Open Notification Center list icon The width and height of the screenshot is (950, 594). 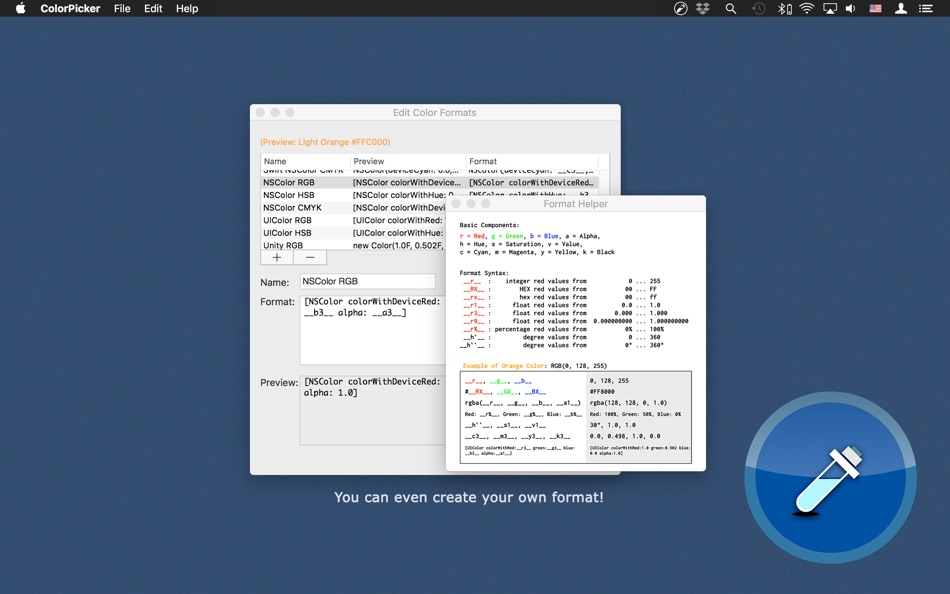[x=927, y=8]
